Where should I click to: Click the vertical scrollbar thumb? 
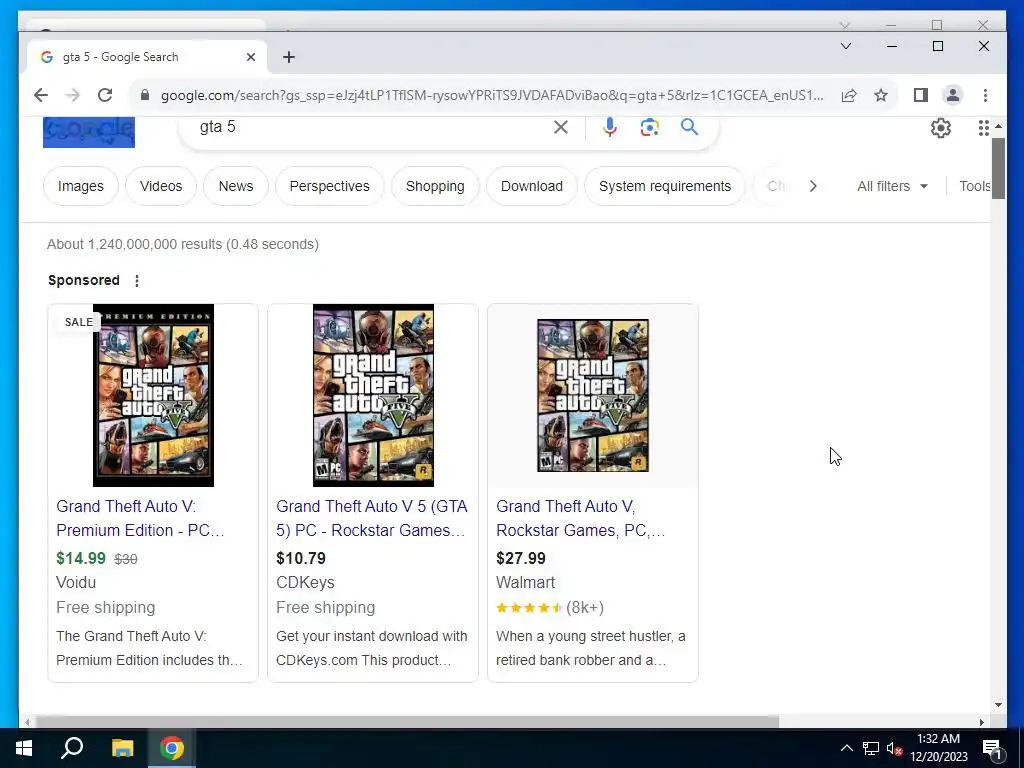(x=998, y=169)
